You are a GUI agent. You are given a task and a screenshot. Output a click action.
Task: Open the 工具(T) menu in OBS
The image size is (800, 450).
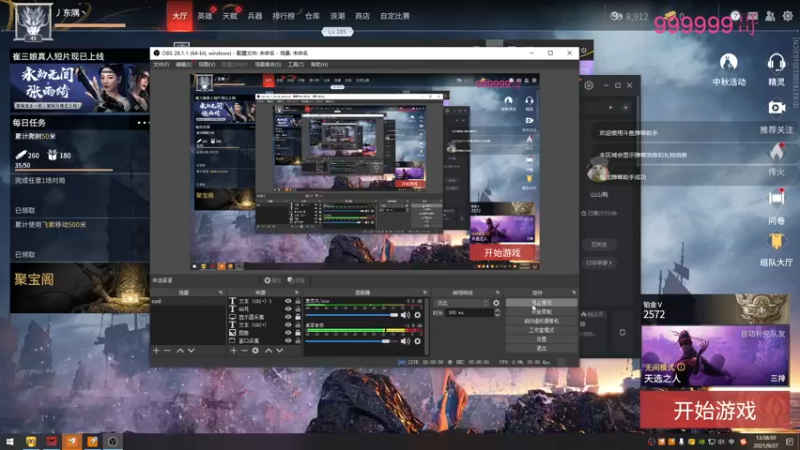point(295,65)
